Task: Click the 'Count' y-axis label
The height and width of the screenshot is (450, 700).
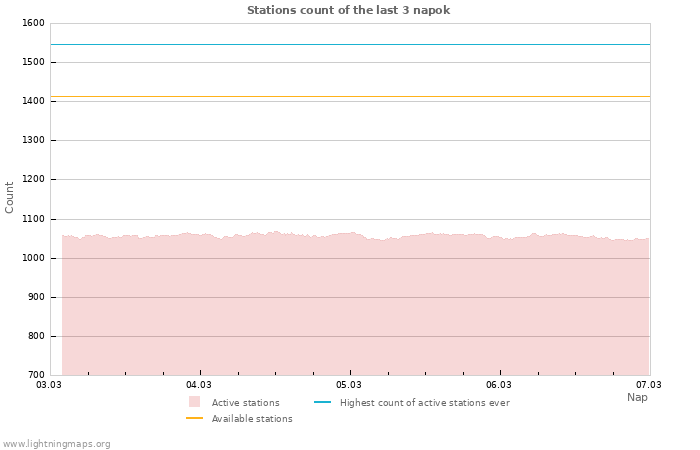Action: [9, 197]
